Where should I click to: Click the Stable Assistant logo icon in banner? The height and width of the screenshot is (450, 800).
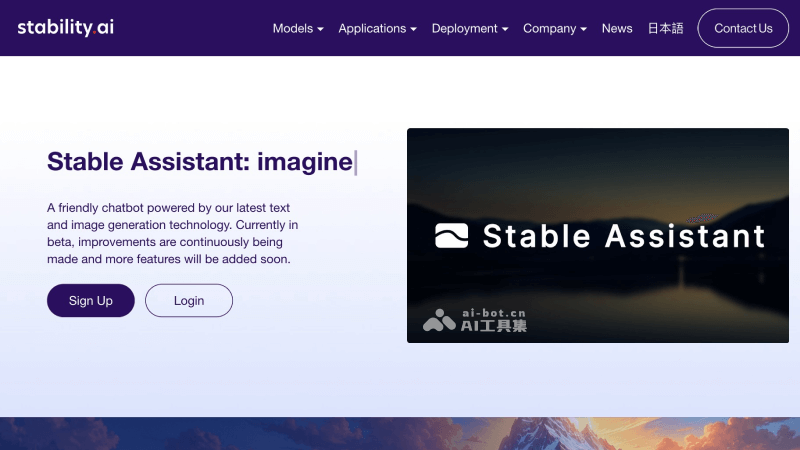(451, 235)
